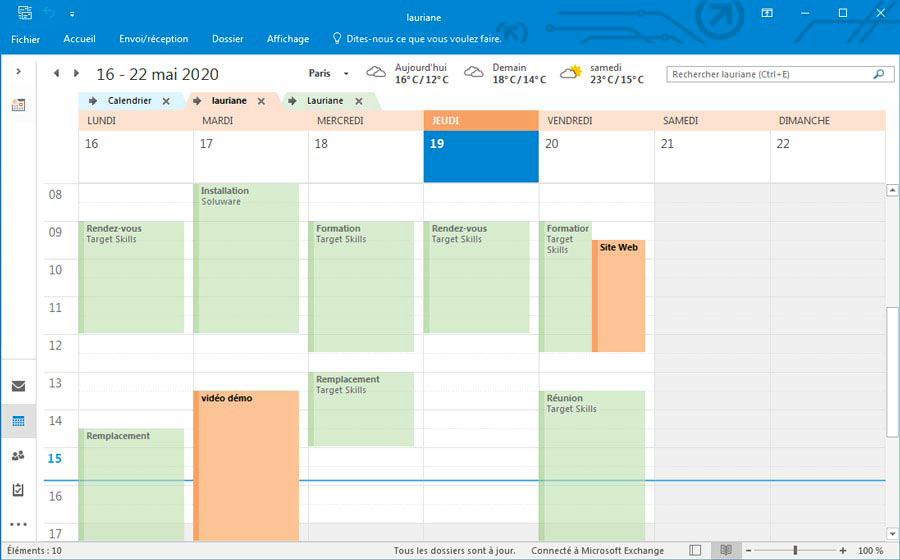Switch to normal view icon in status bar
900x560 pixels.
click(x=695, y=550)
